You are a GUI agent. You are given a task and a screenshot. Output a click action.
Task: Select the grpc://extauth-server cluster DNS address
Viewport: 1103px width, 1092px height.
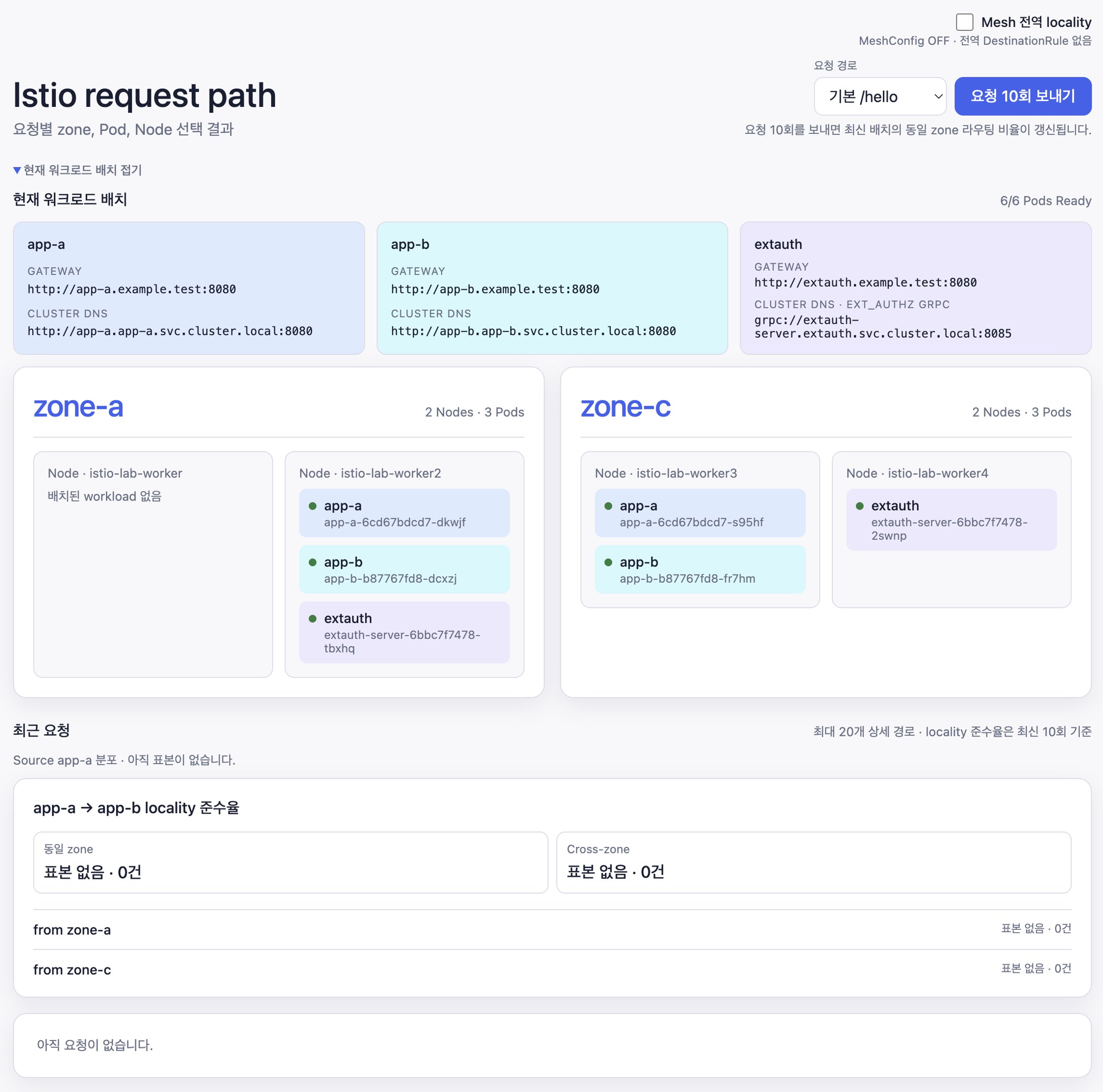point(882,326)
